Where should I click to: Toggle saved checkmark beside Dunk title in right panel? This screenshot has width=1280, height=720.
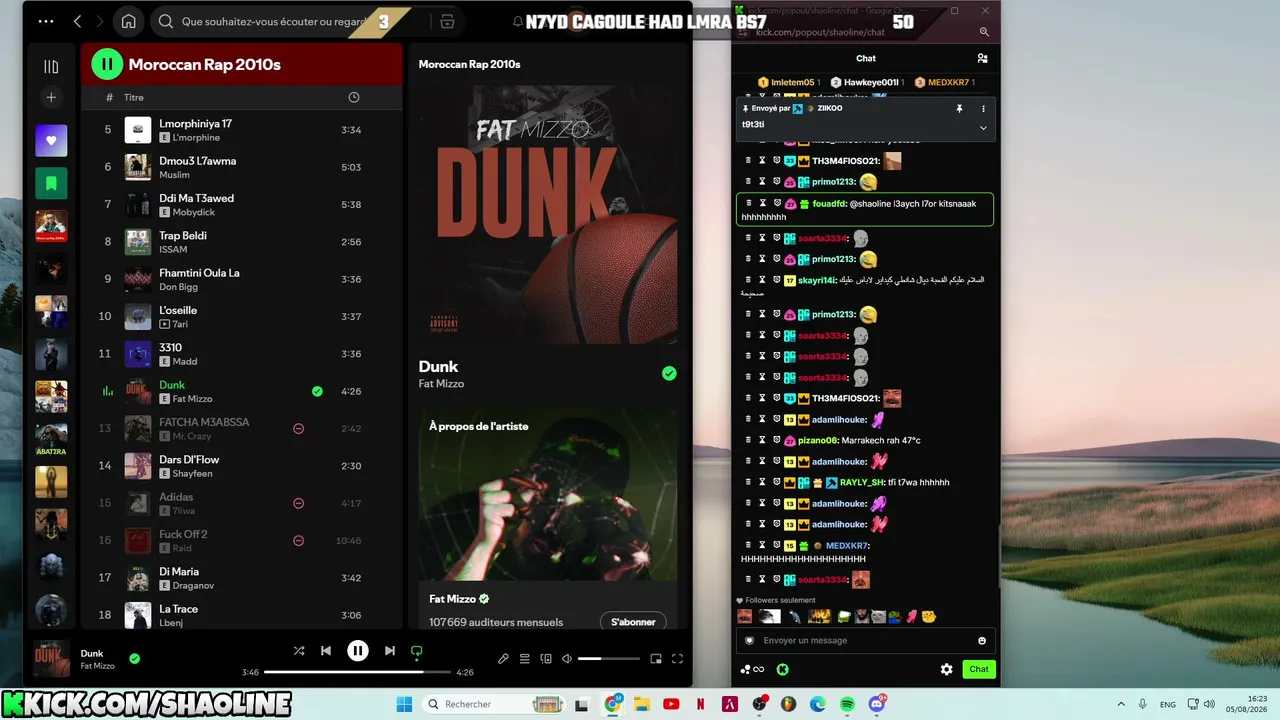(x=669, y=373)
